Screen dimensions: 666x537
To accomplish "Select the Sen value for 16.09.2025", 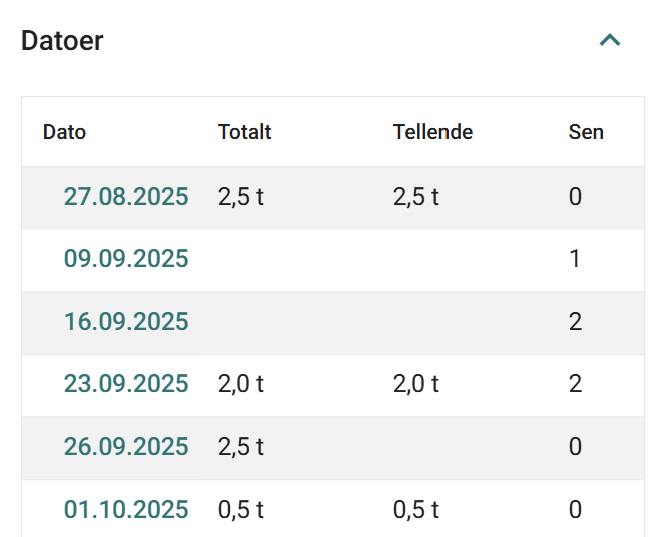I will [575, 322].
